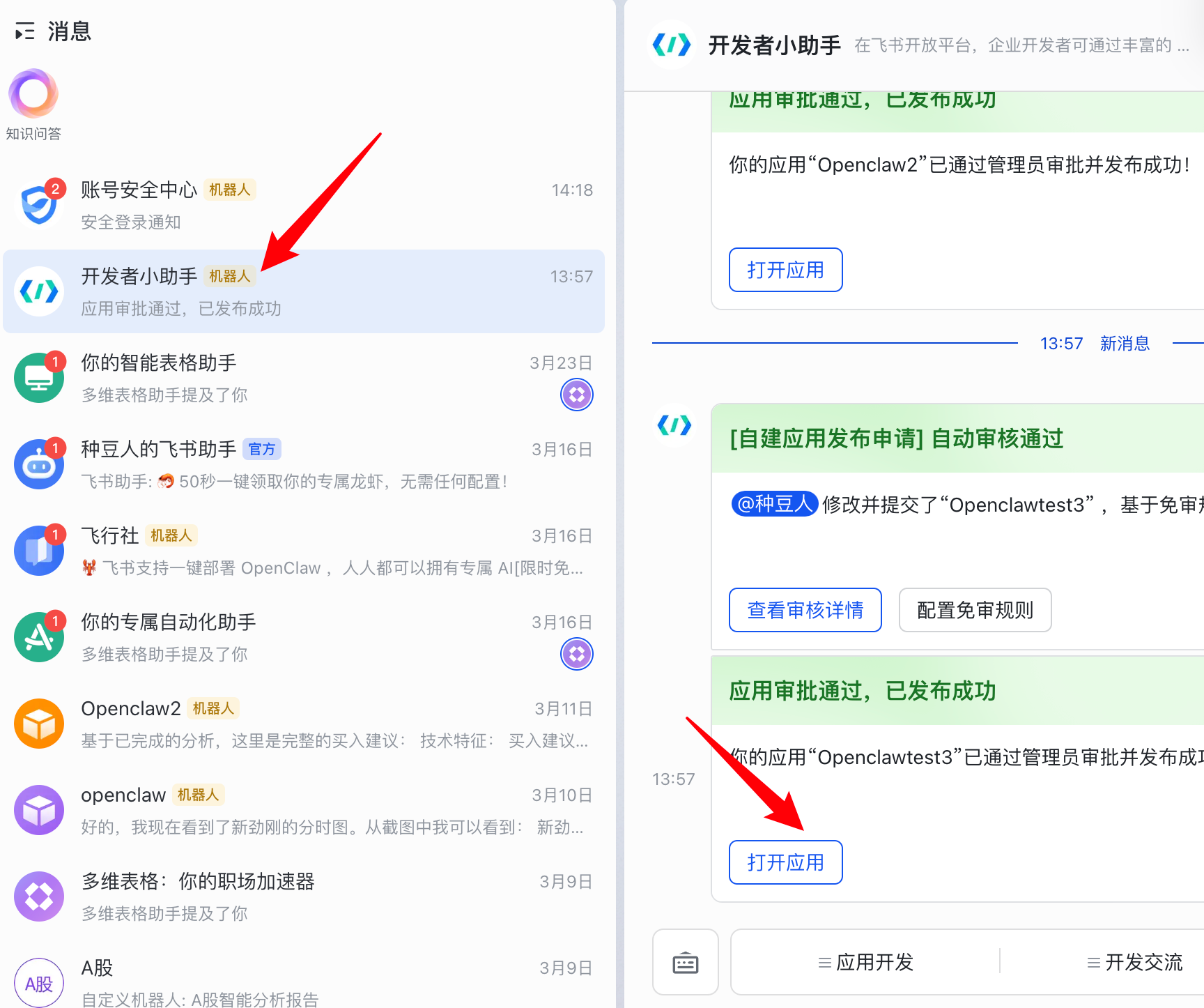1204x1008 pixels.
Task: Click 配置免审规则 button
Action: point(974,610)
